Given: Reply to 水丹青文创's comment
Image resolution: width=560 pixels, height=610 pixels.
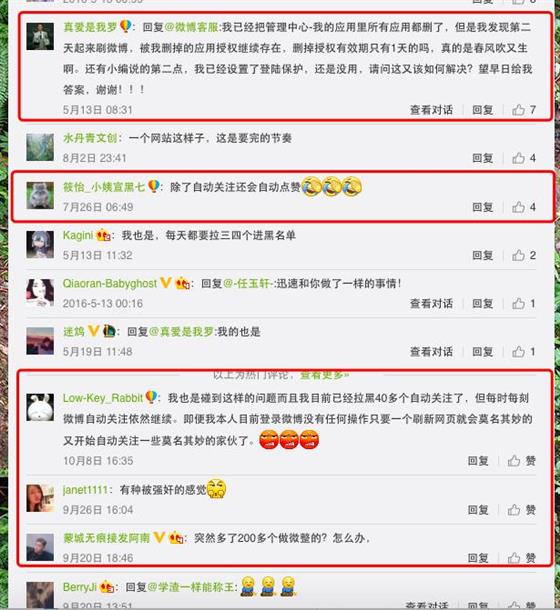Looking at the screenshot, I should point(483,158).
